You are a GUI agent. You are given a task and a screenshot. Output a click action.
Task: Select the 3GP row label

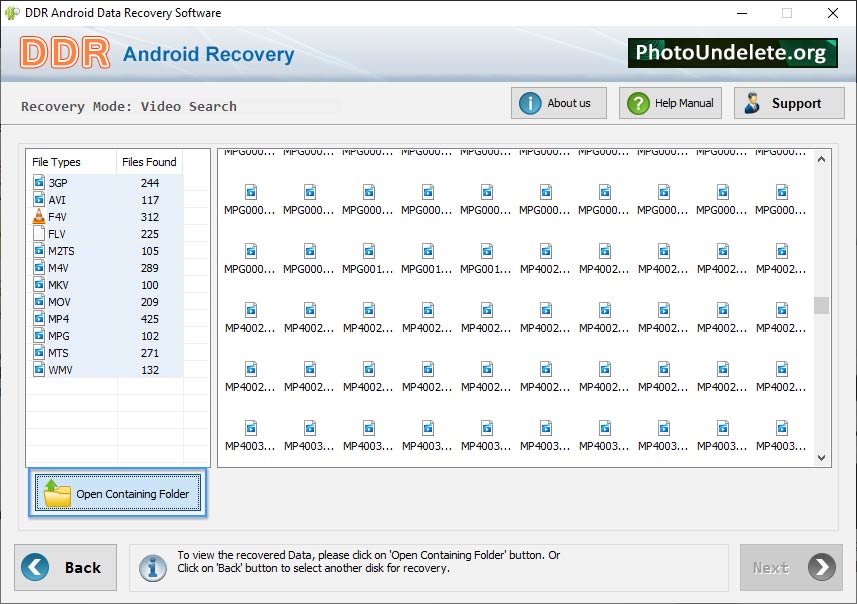coord(58,183)
